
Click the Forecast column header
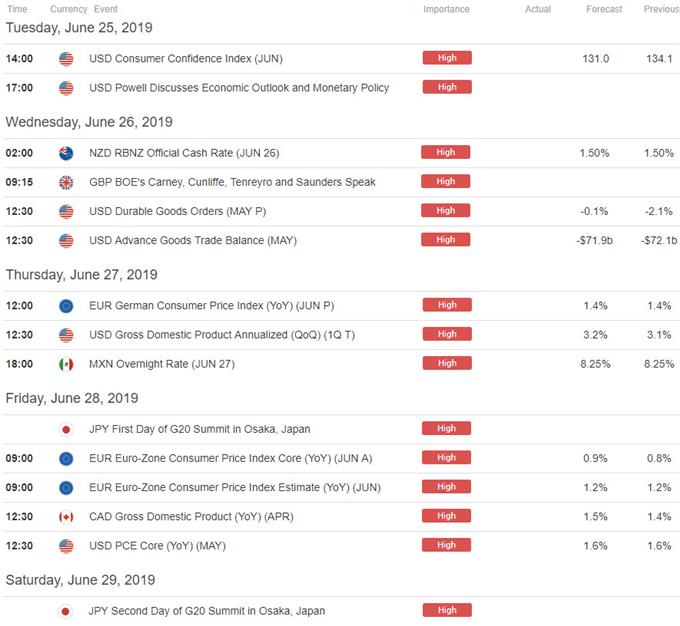click(x=604, y=9)
